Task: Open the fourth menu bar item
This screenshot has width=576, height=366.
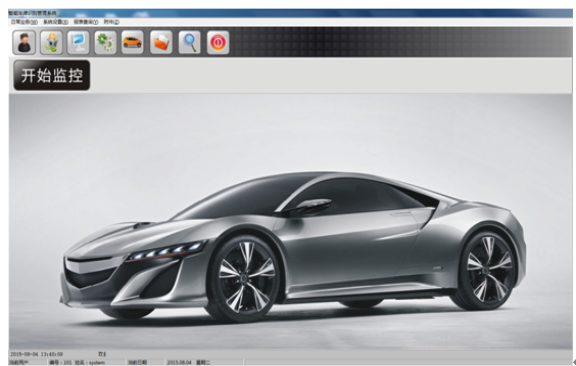Action: point(111,22)
